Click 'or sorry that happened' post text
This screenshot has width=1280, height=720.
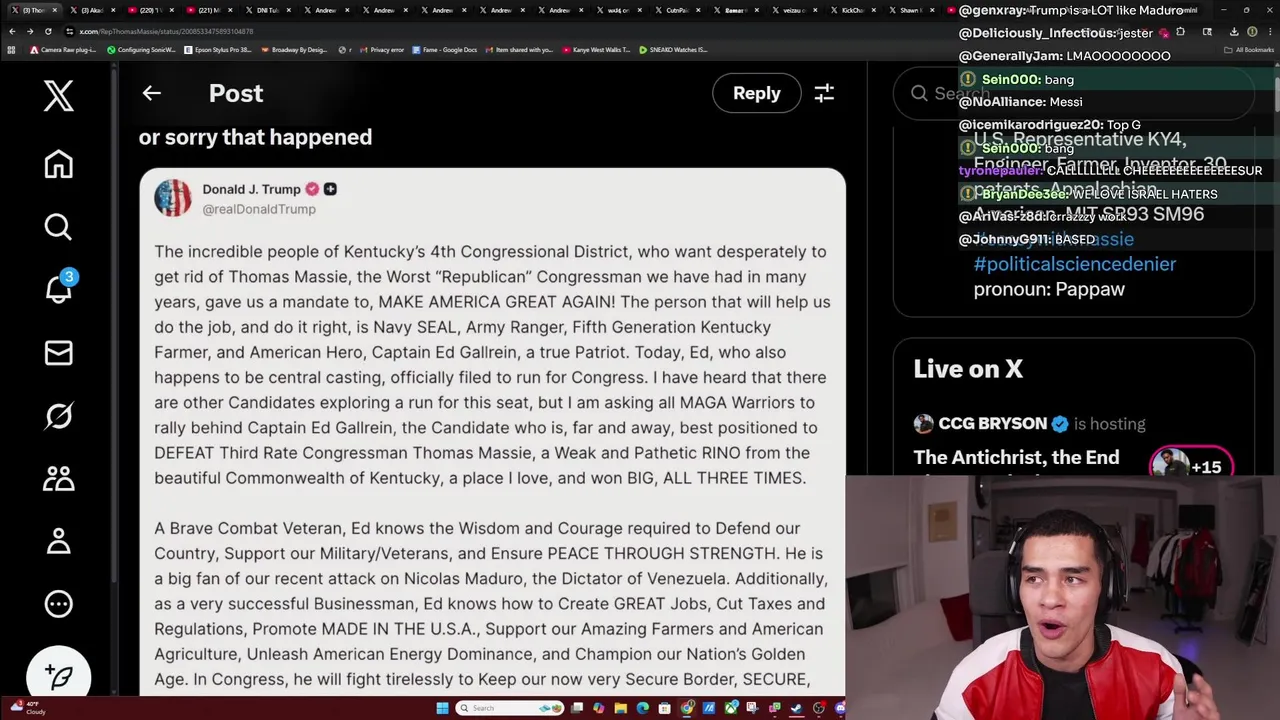click(255, 137)
